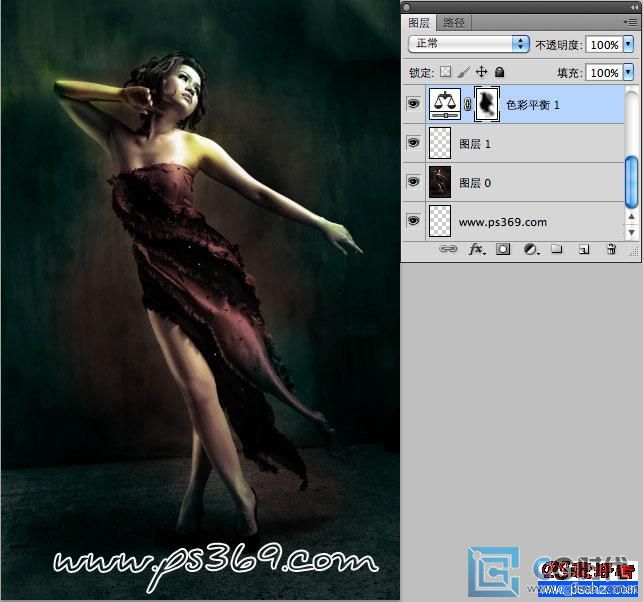The width and height of the screenshot is (643, 602).
Task: Collapse the panel with double arrows
Action: point(634,7)
